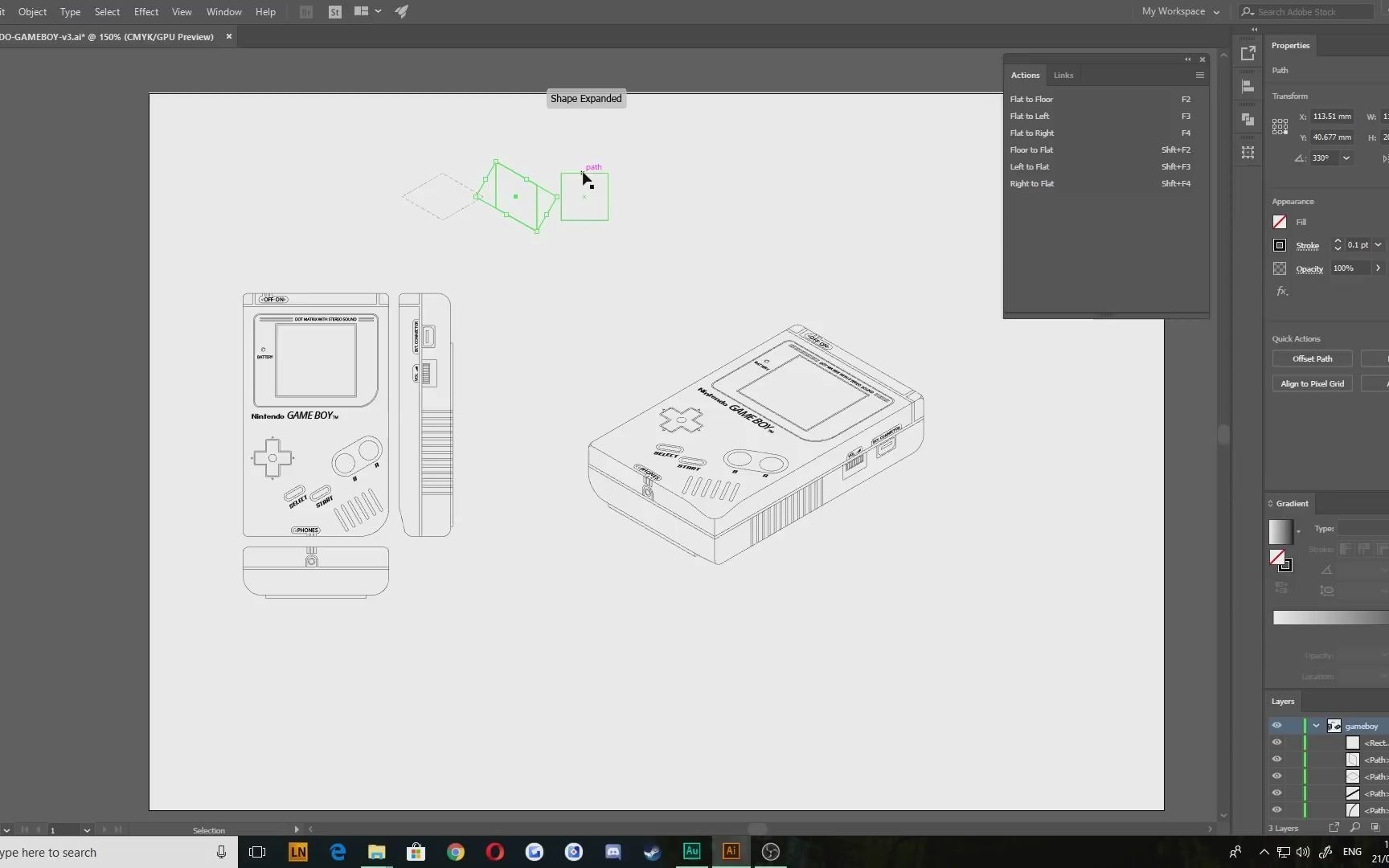Click the Fill swatch in Appearance
This screenshot has height=868, width=1389.
1280,223
